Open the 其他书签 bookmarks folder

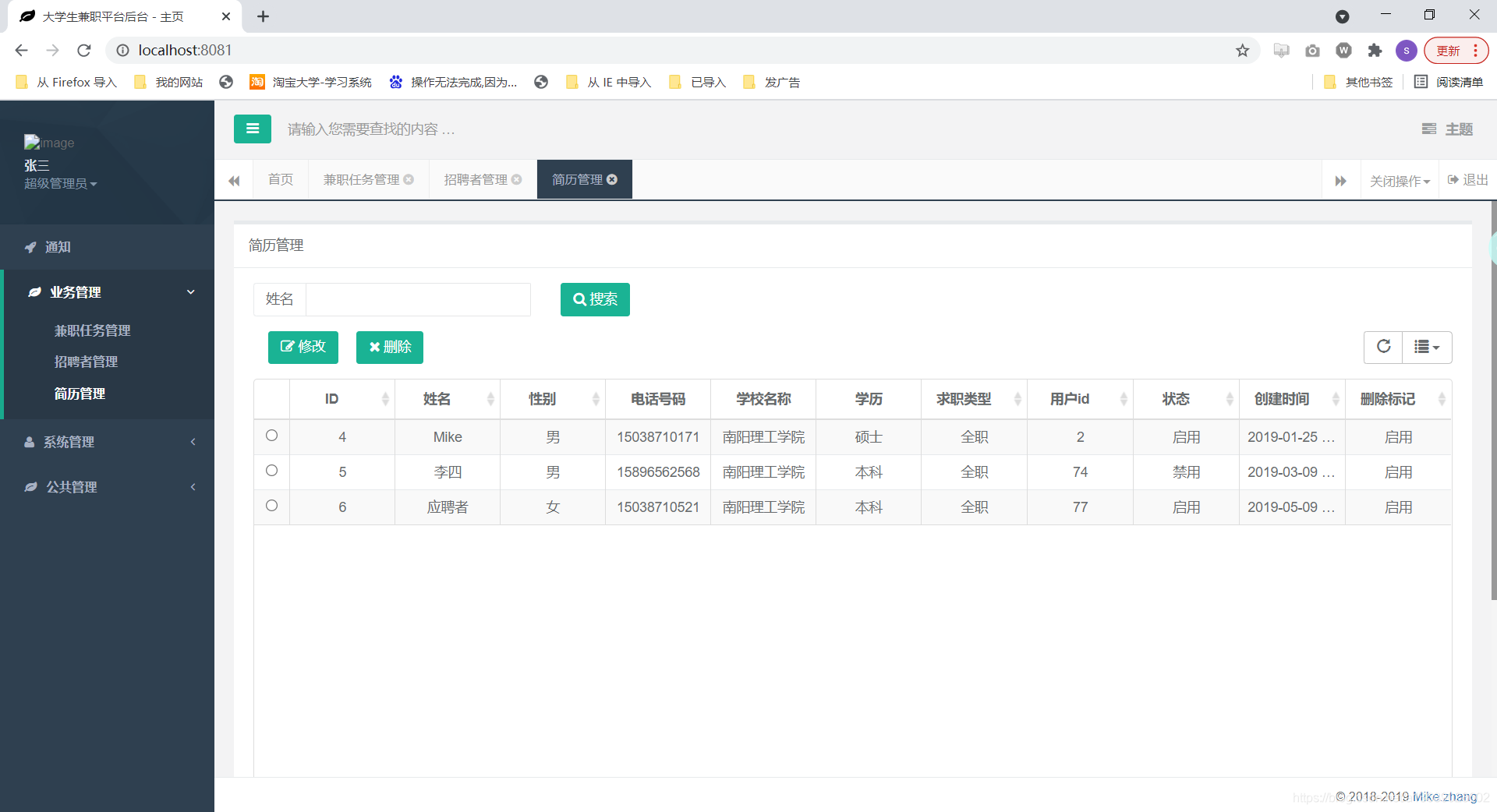click(x=1358, y=82)
